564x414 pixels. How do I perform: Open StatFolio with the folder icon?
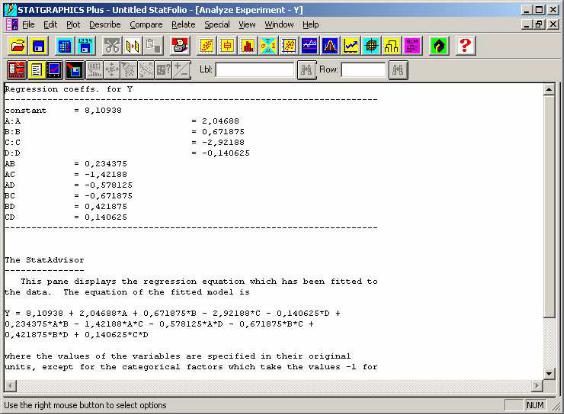coord(17,46)
